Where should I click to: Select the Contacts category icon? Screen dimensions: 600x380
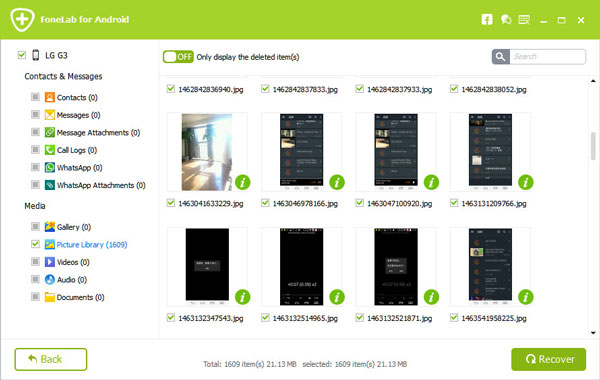(50, 97)
